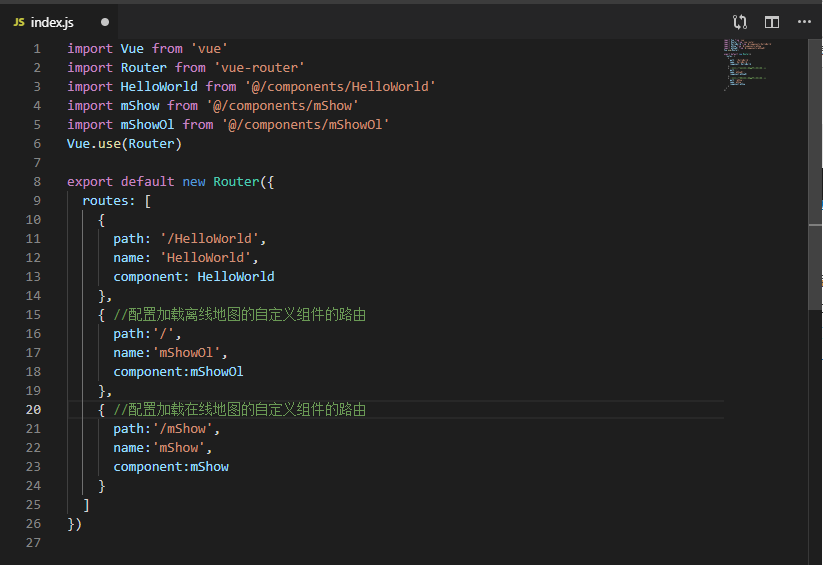Click the unsaved dot on index.js tab

tap(105, 22)
